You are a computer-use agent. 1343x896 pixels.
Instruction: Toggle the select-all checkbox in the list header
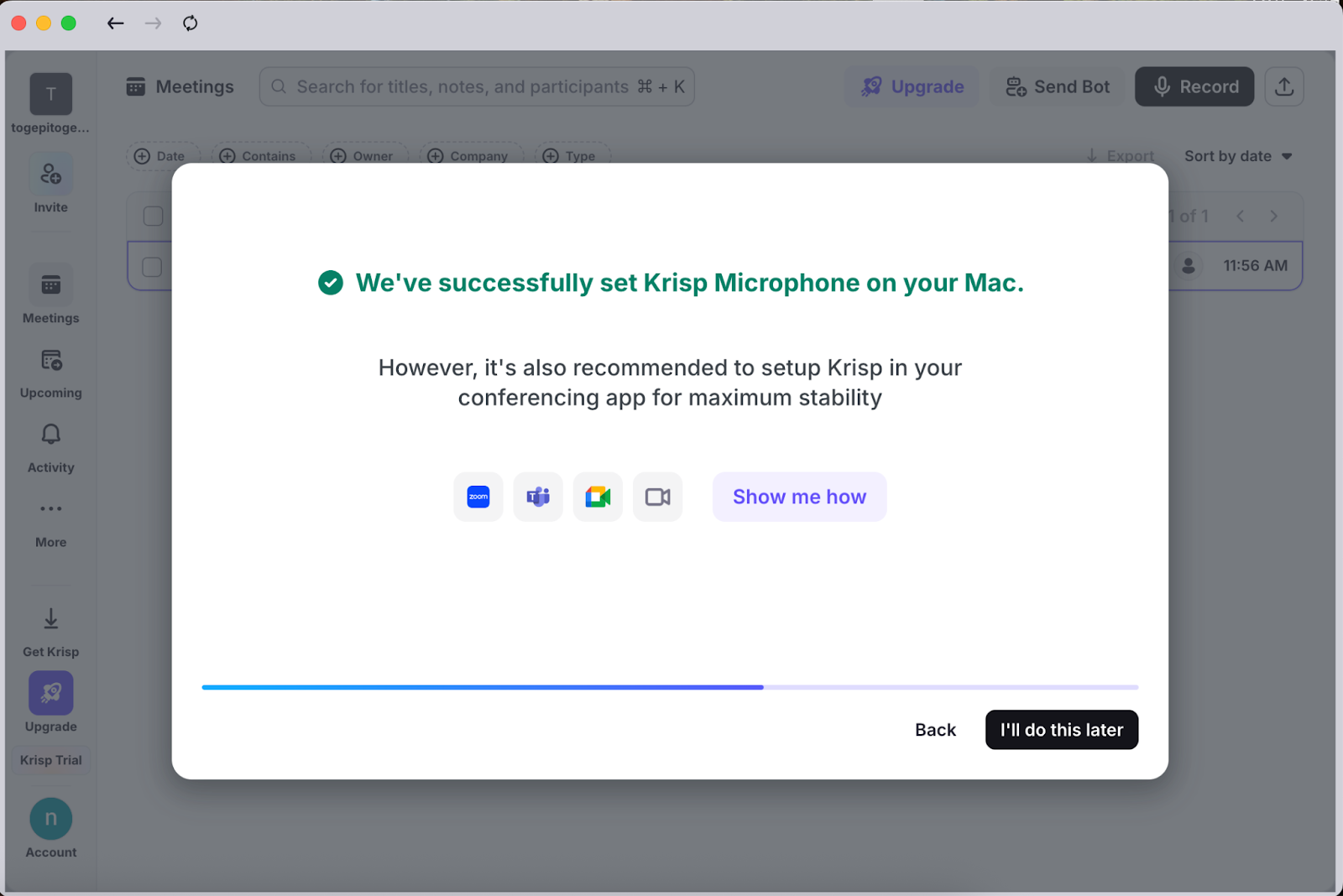152,216
